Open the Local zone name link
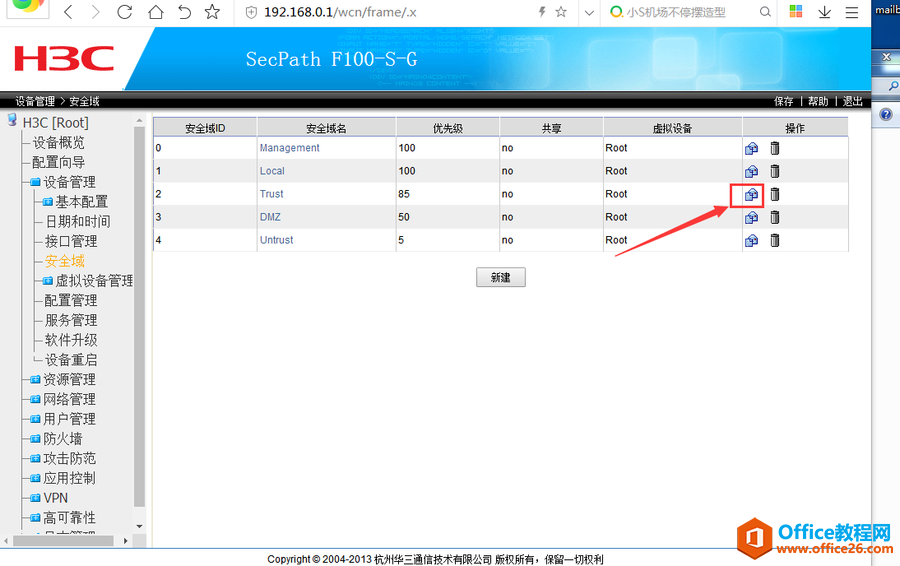Viewport: 900px width, 566px height. click(272, 171)
